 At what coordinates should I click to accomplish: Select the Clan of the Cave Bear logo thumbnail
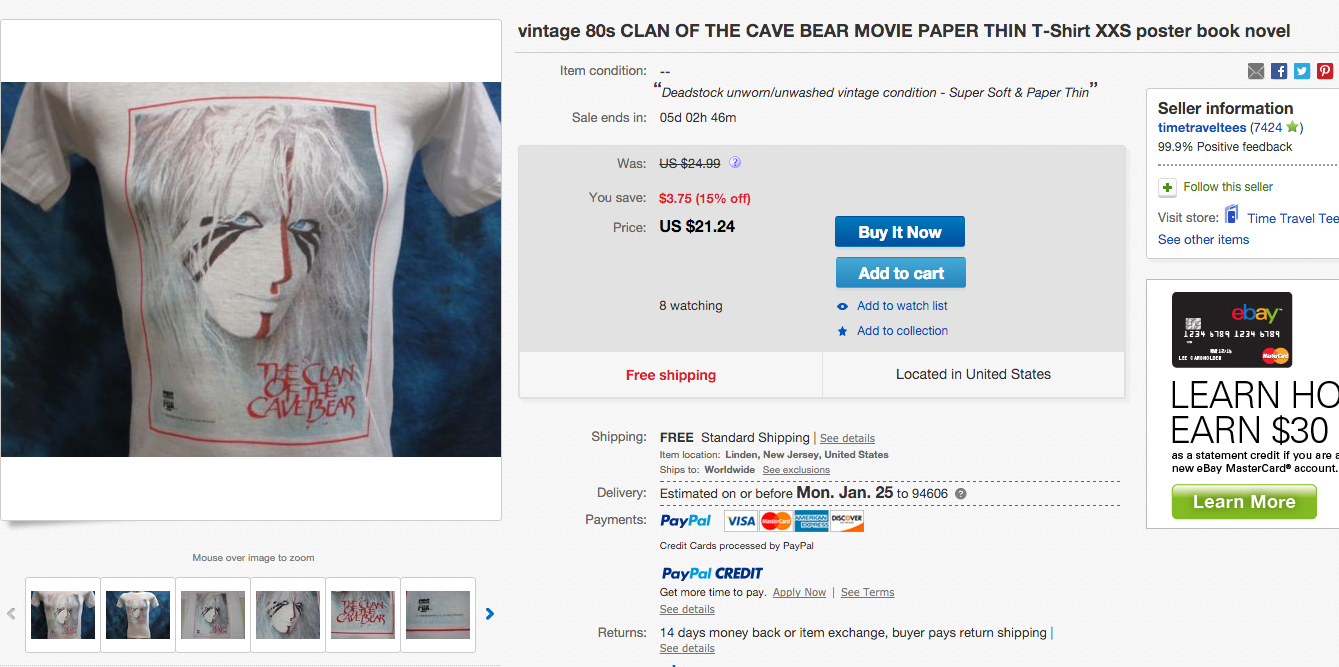pyautogui.click(x=363, y=614)
